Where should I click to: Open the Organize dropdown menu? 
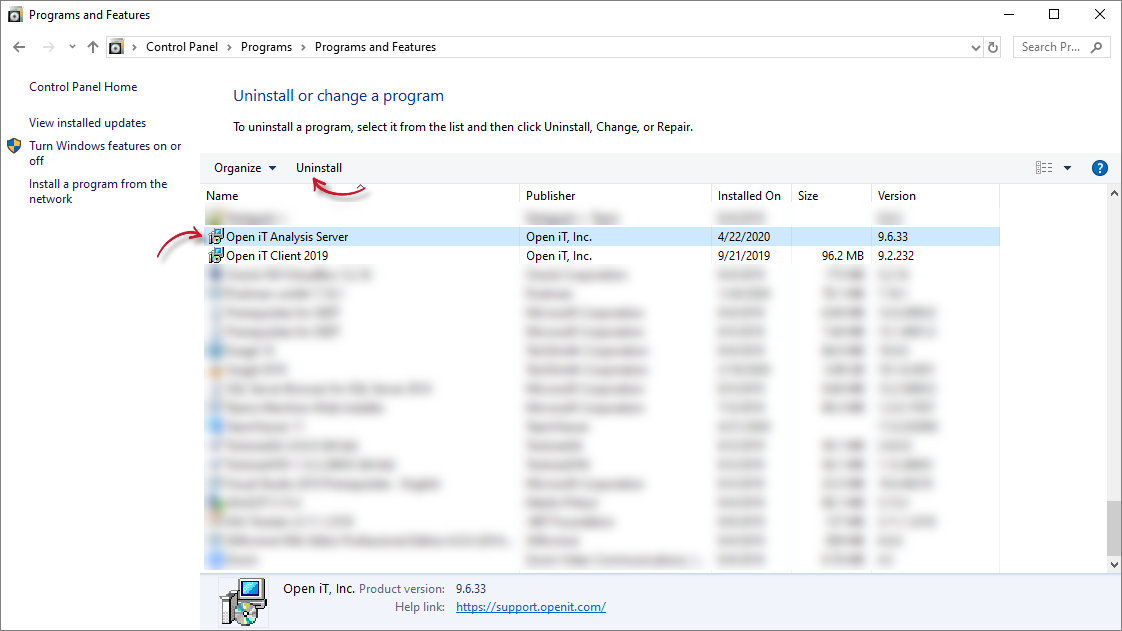pos(244,167)
